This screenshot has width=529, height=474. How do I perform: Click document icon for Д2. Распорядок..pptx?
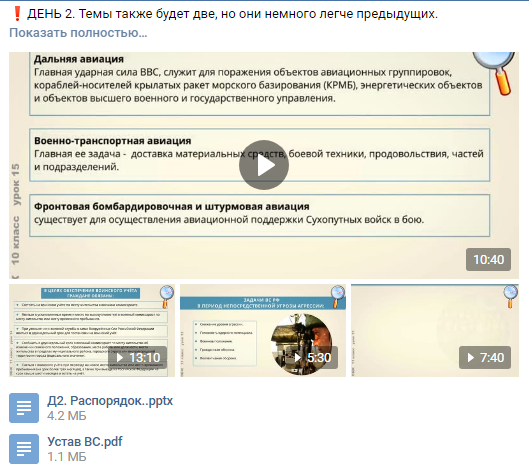[24, 408]
